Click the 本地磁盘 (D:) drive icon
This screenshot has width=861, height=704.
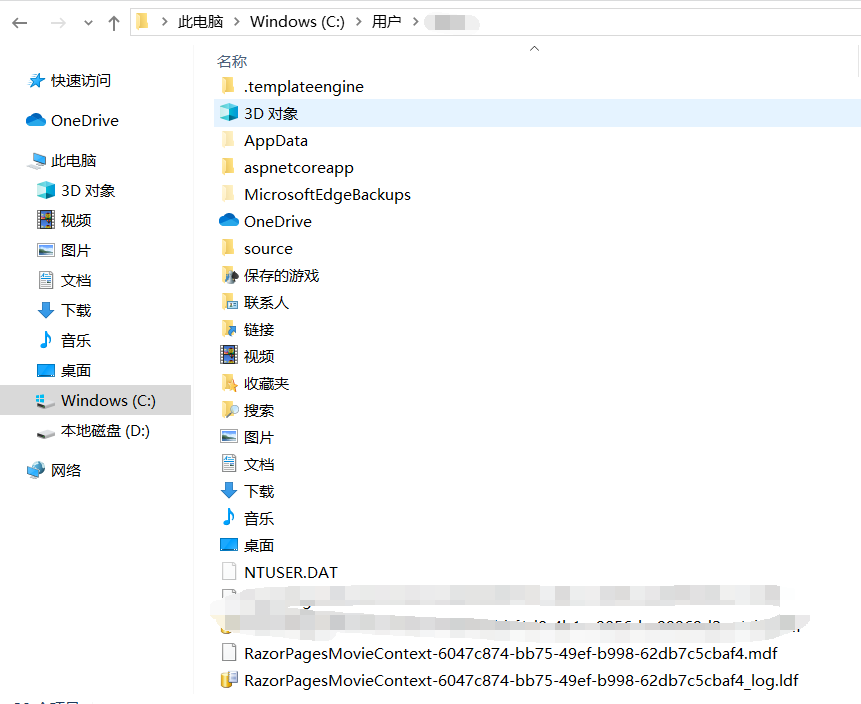click(46, 434)
